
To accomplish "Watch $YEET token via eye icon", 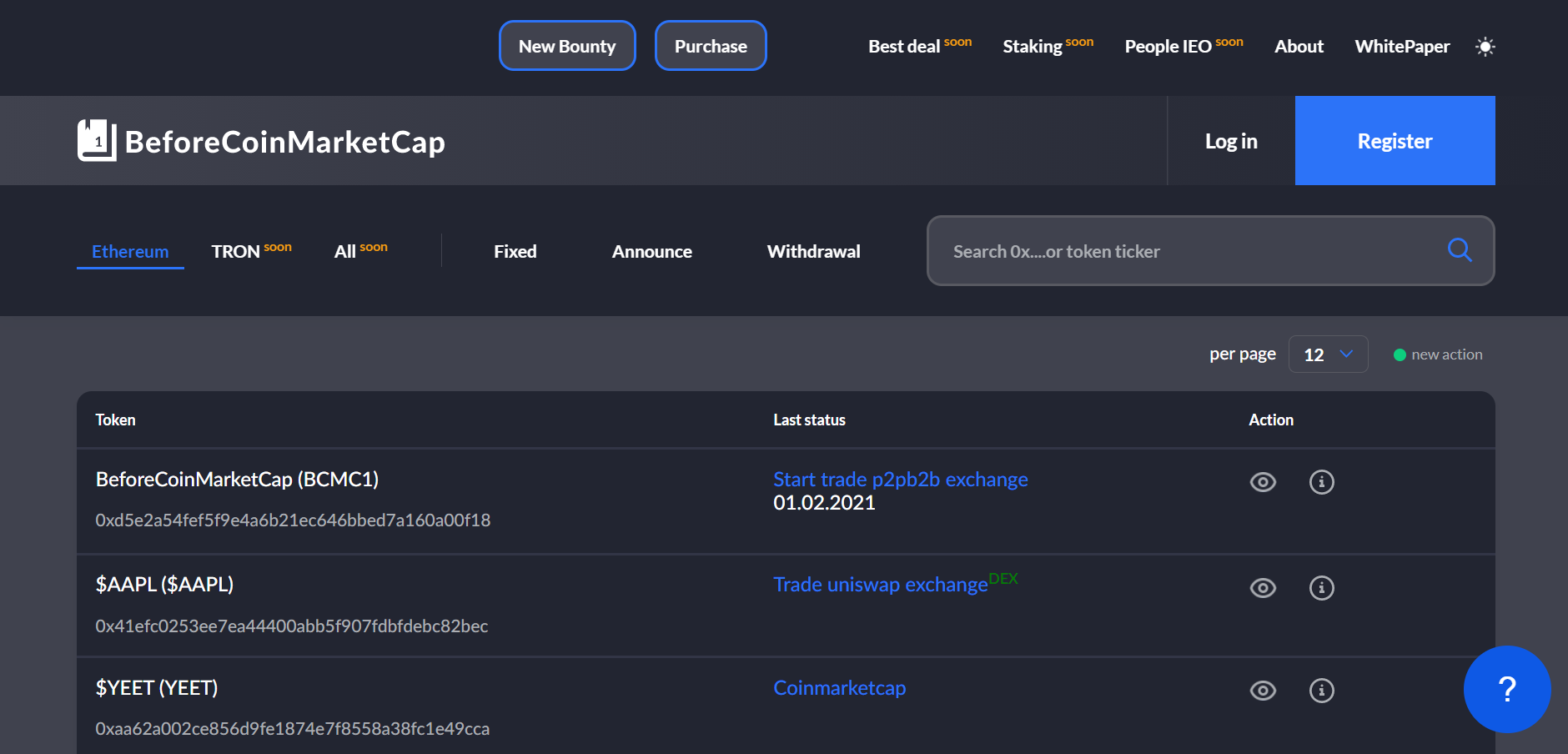I will pos(1263,691).
